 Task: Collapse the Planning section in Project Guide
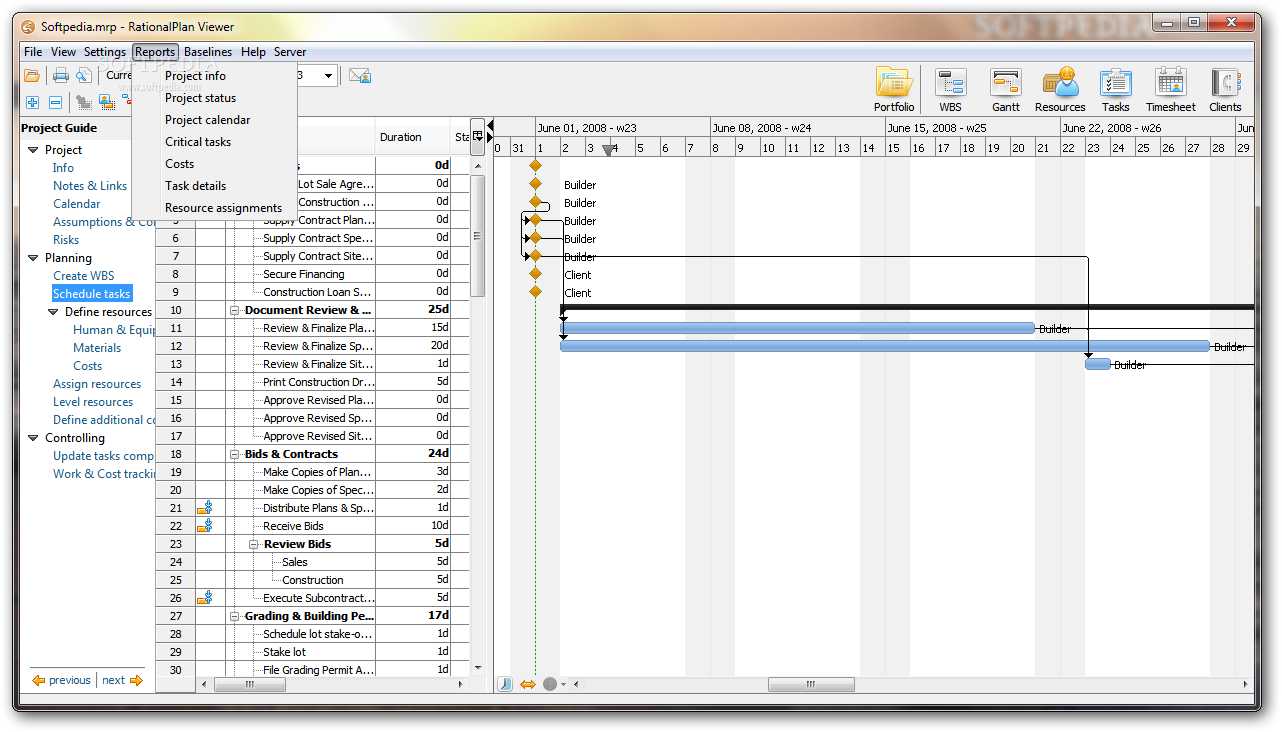[x=33, y=258]
